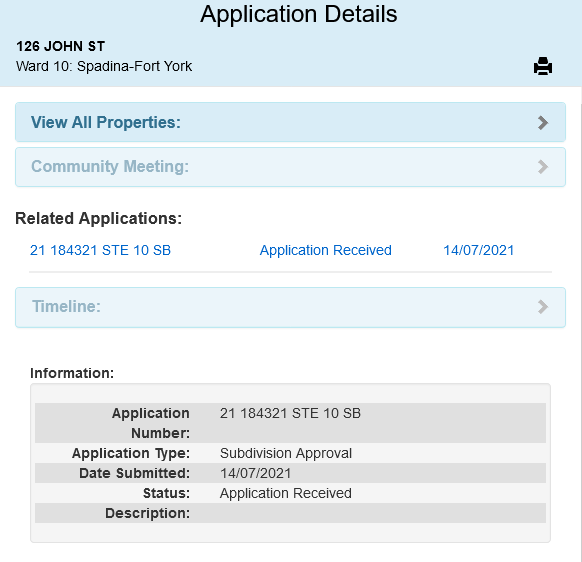Select the Date Submitted value 14/07/2021

pyautogui.click(x=255, y=473)
